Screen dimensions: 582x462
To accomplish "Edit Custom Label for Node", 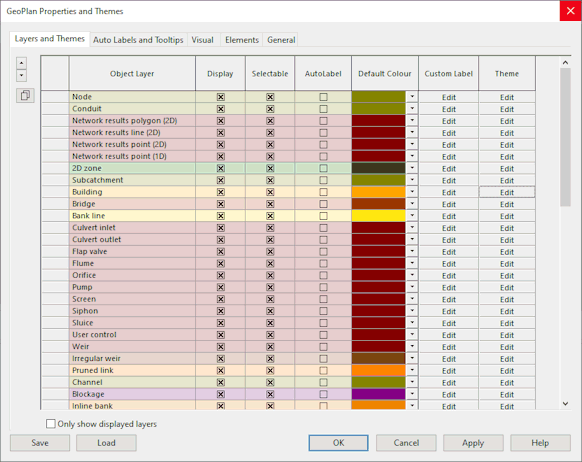I will [x=449, y=97].
